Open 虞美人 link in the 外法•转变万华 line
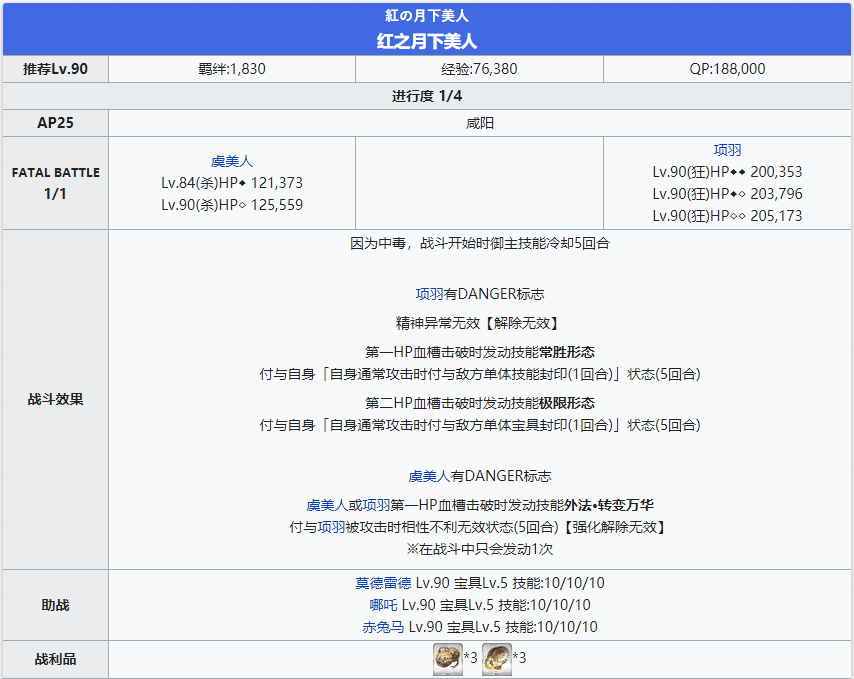The width and height of the screenshot is (854, 679). (x=327, y=505)
